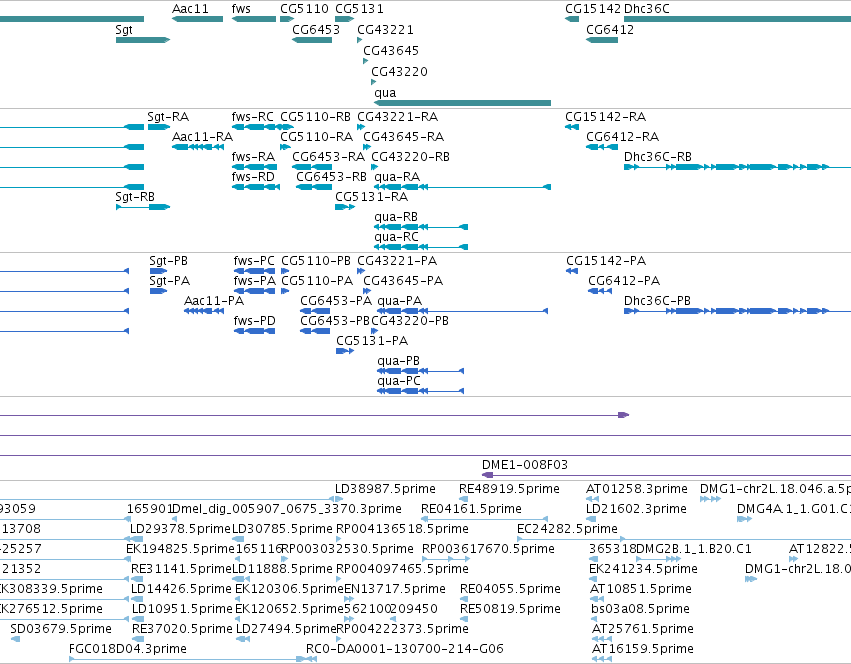Click protein Sgt-PA label
Image resolution: width=851 pixels, height=664 pixels.
coord(169,281)
